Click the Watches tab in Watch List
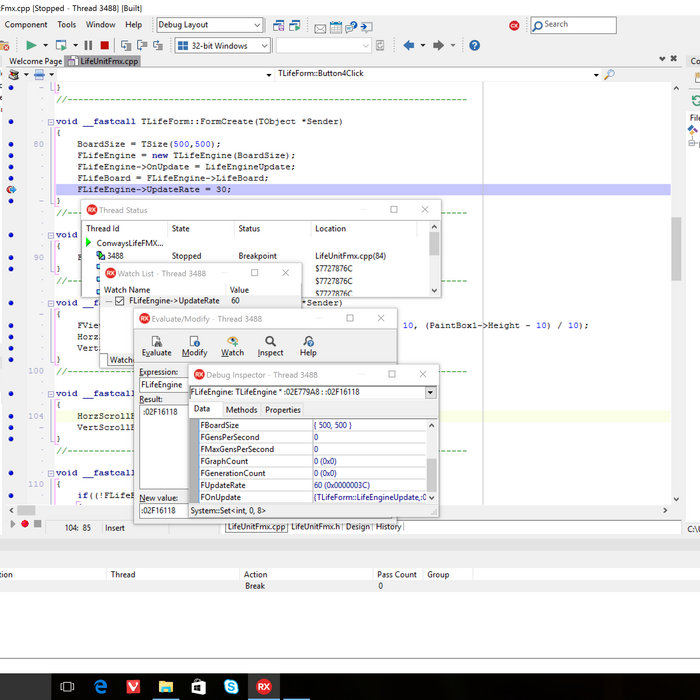The width and height of the screenshot is (700, 700). (x=121, y=360)
